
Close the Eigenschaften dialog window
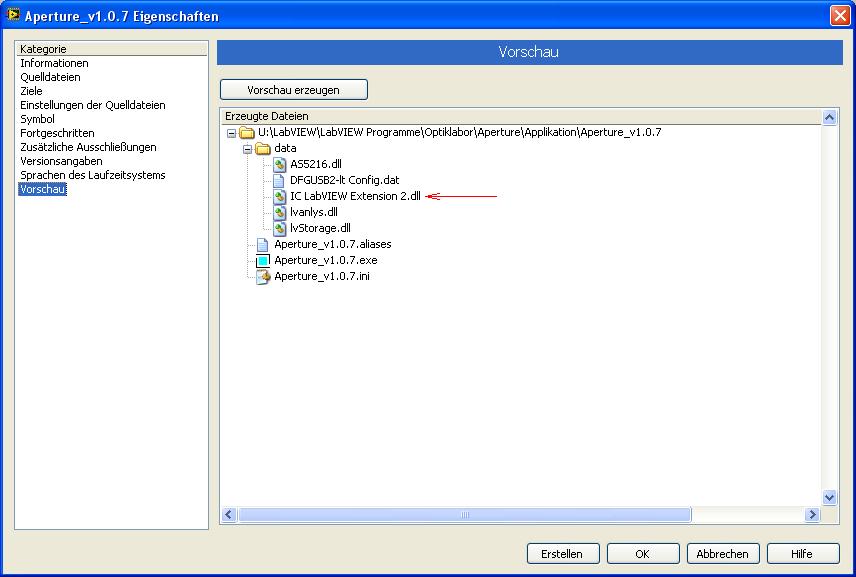(840, 15)
